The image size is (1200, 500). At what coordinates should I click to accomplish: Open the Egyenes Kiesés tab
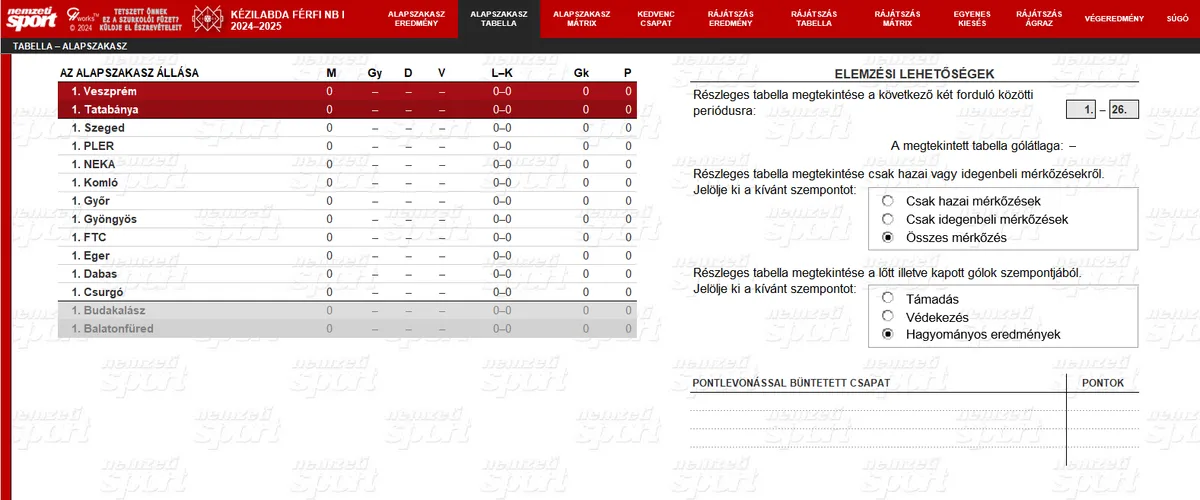pyautogui.click(x=972, y=19)
